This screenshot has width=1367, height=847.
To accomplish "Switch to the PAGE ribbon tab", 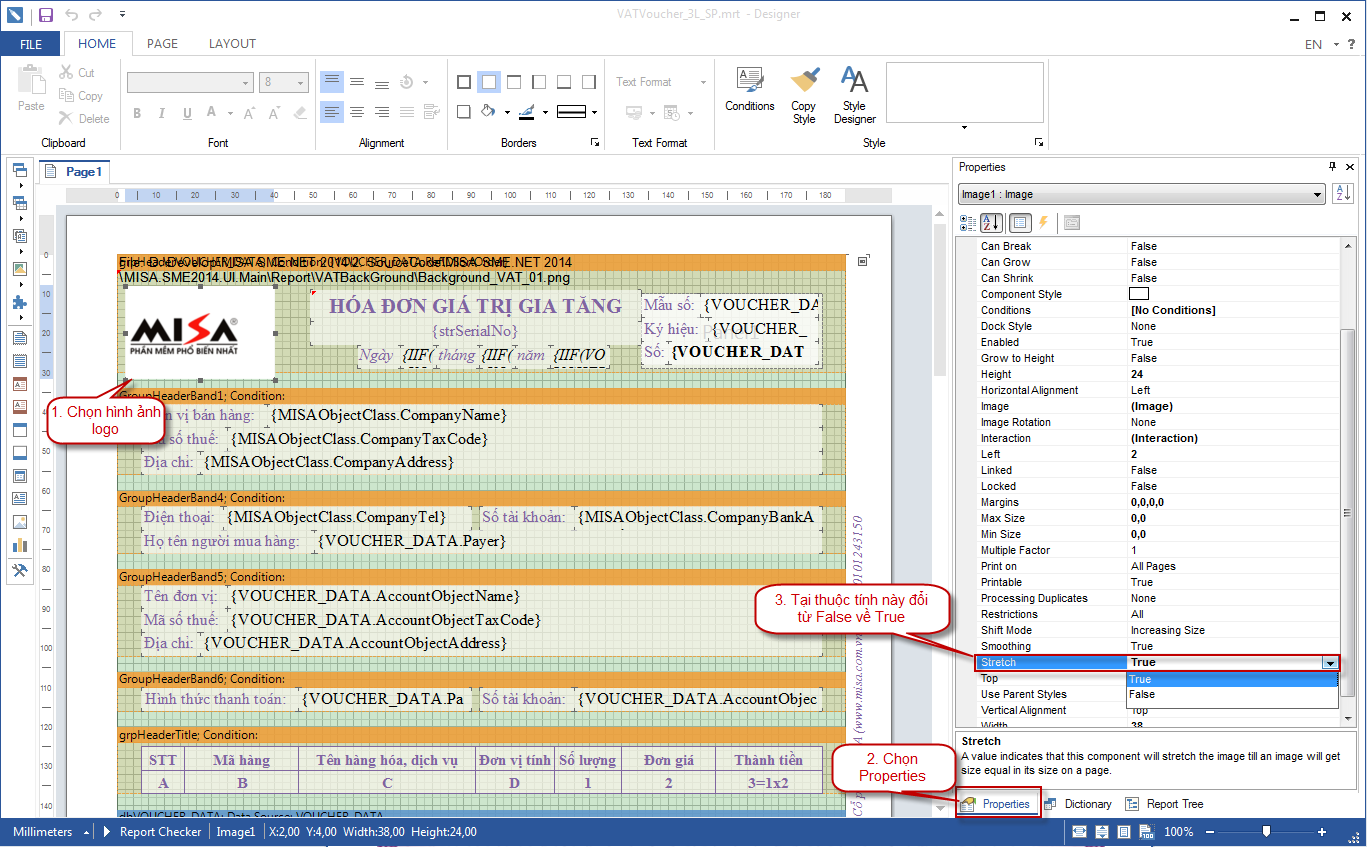I will click(163, 44).
